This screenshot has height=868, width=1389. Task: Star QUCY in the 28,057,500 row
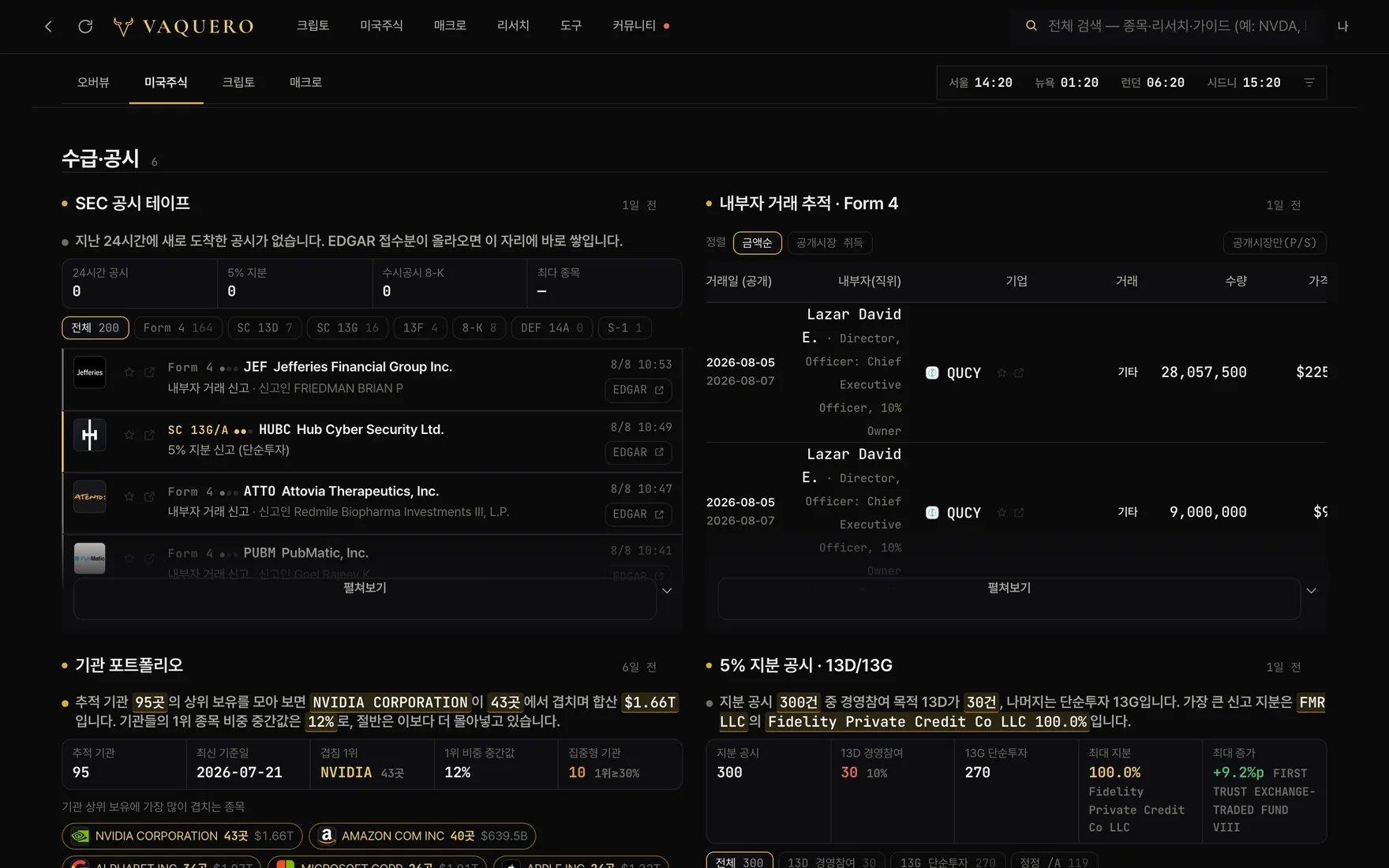pos(1002,373)
